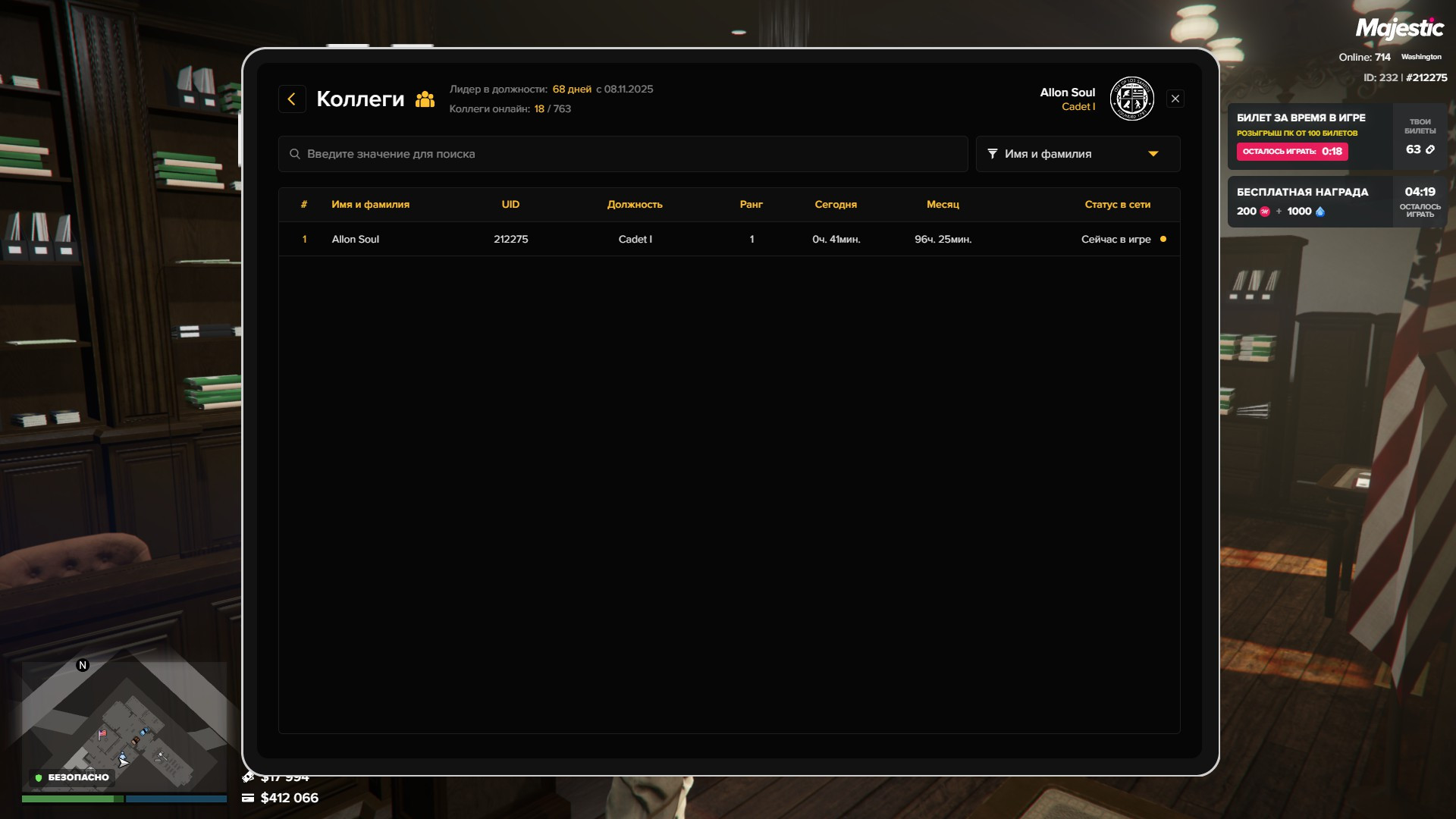This screenshot has height=819, width=1456.
Task: Expand the Имя и фамилия dropdown arrow
Action: [x=1153, y=154]
